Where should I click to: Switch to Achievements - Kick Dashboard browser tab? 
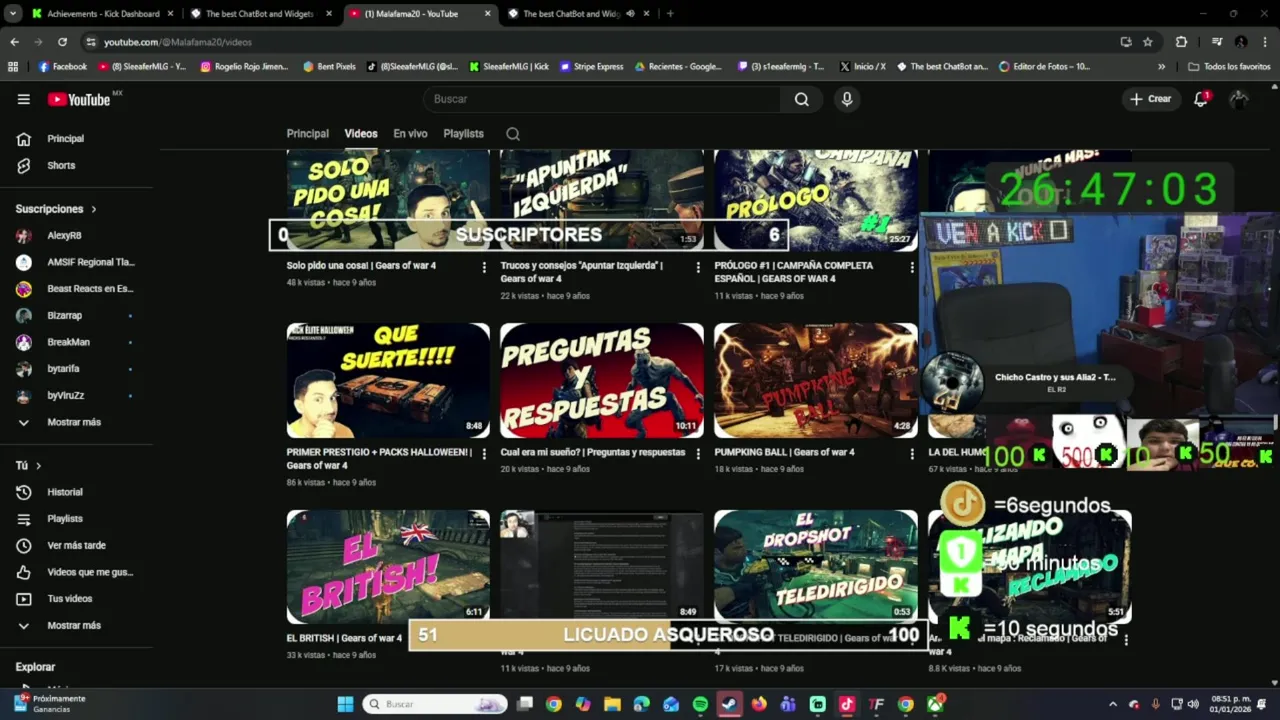tap(102, 14)
